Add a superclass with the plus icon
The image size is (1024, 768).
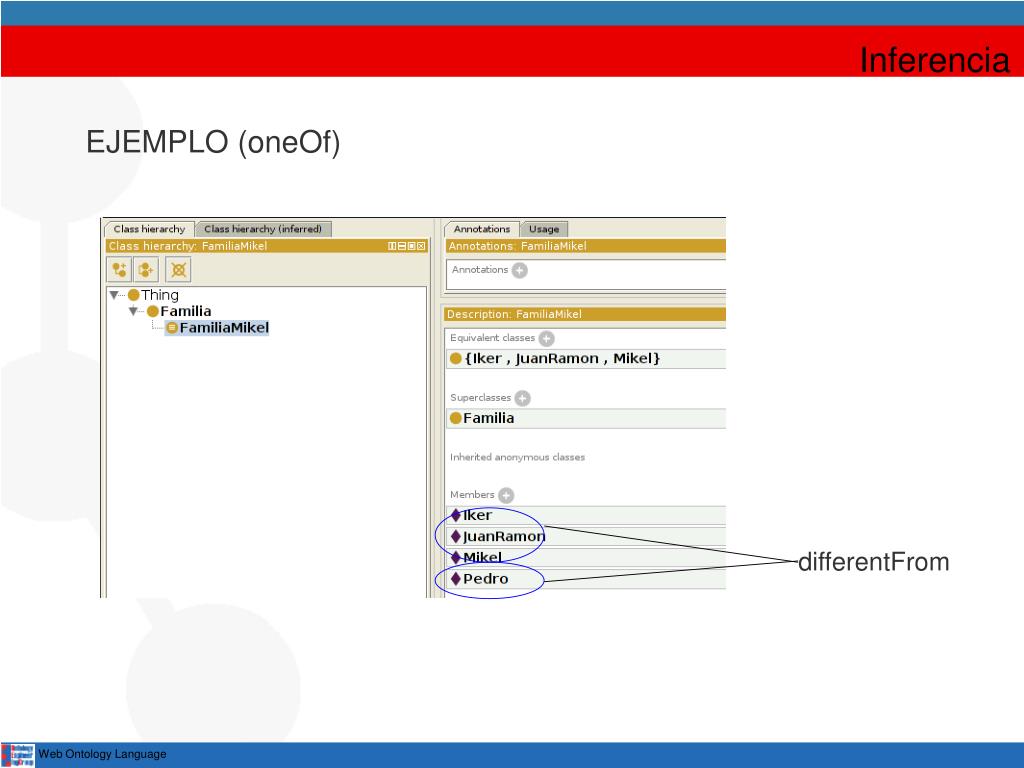pyautogui.click(x=522, y=398)
